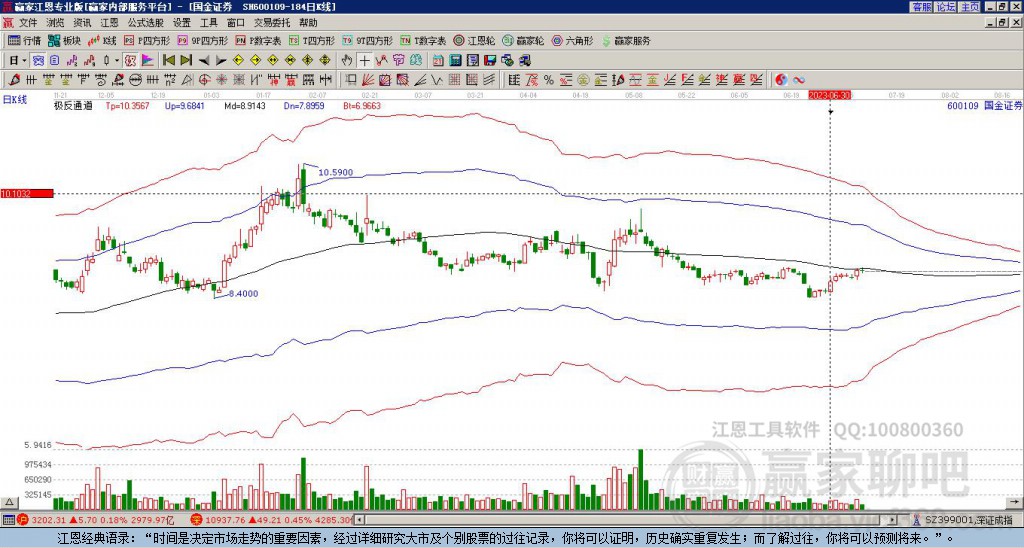Open the calendar 21 icon
Screen dimensions: 1024x548
pyautogui.click(x=438, y=61)
